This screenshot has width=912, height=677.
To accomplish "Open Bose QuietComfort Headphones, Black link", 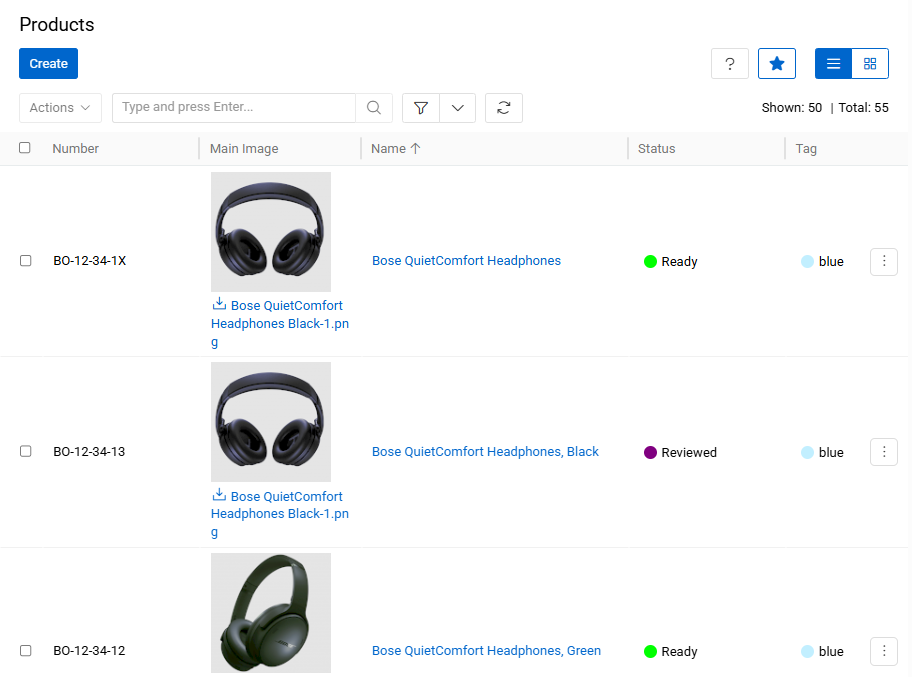I will click(x=485, y=451).
